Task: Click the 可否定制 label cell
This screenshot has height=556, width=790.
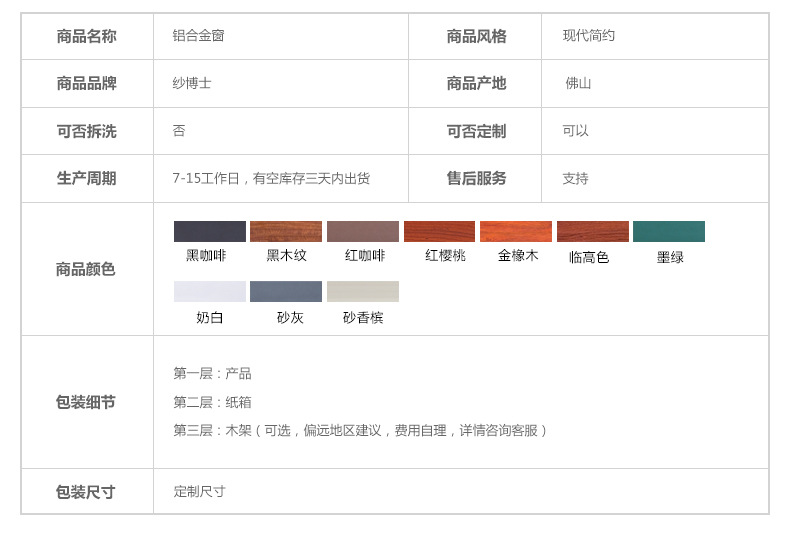Action: (x=476, y=131)
